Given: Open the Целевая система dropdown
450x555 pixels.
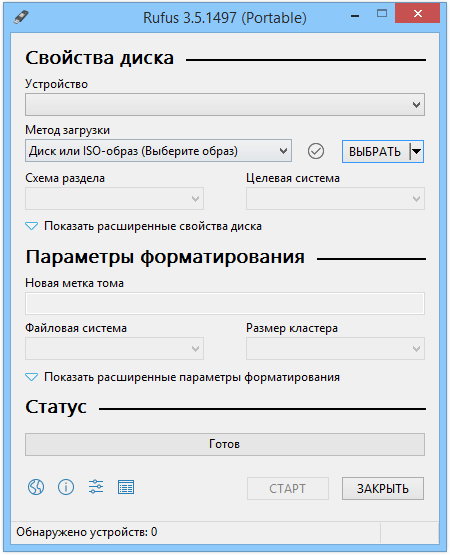Looking at the screenshot, I should (335, 199).
